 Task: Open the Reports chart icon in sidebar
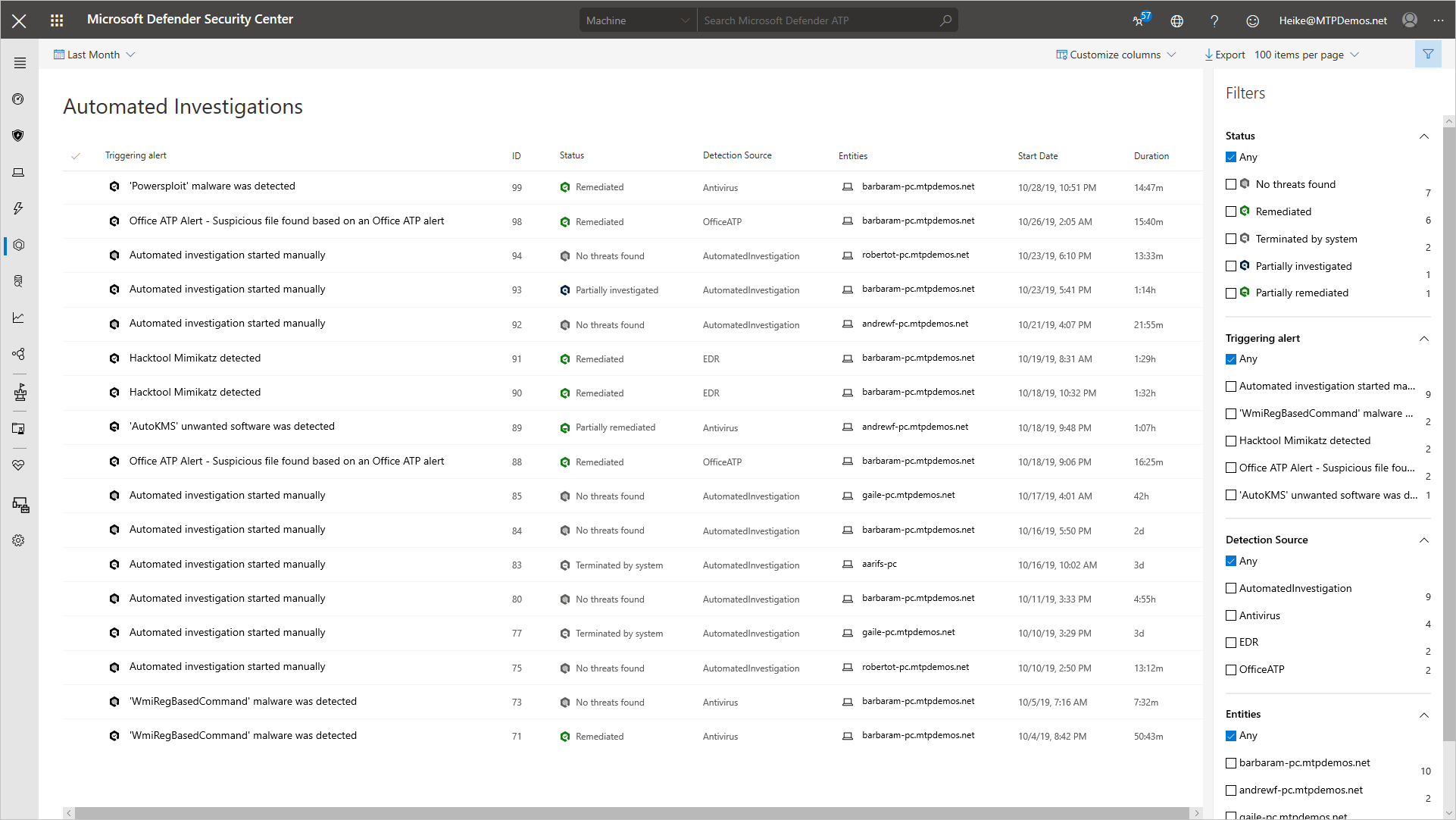tap(19, 318)
